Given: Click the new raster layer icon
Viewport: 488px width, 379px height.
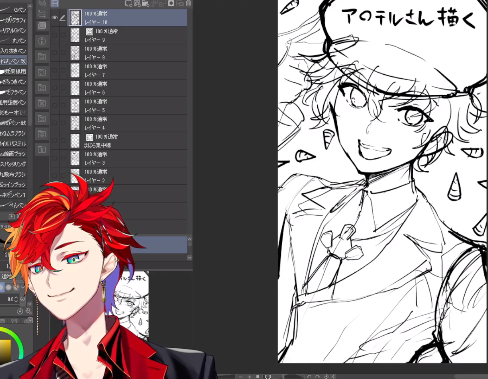Looking at the screenshot, I should [x=129, y=3].
